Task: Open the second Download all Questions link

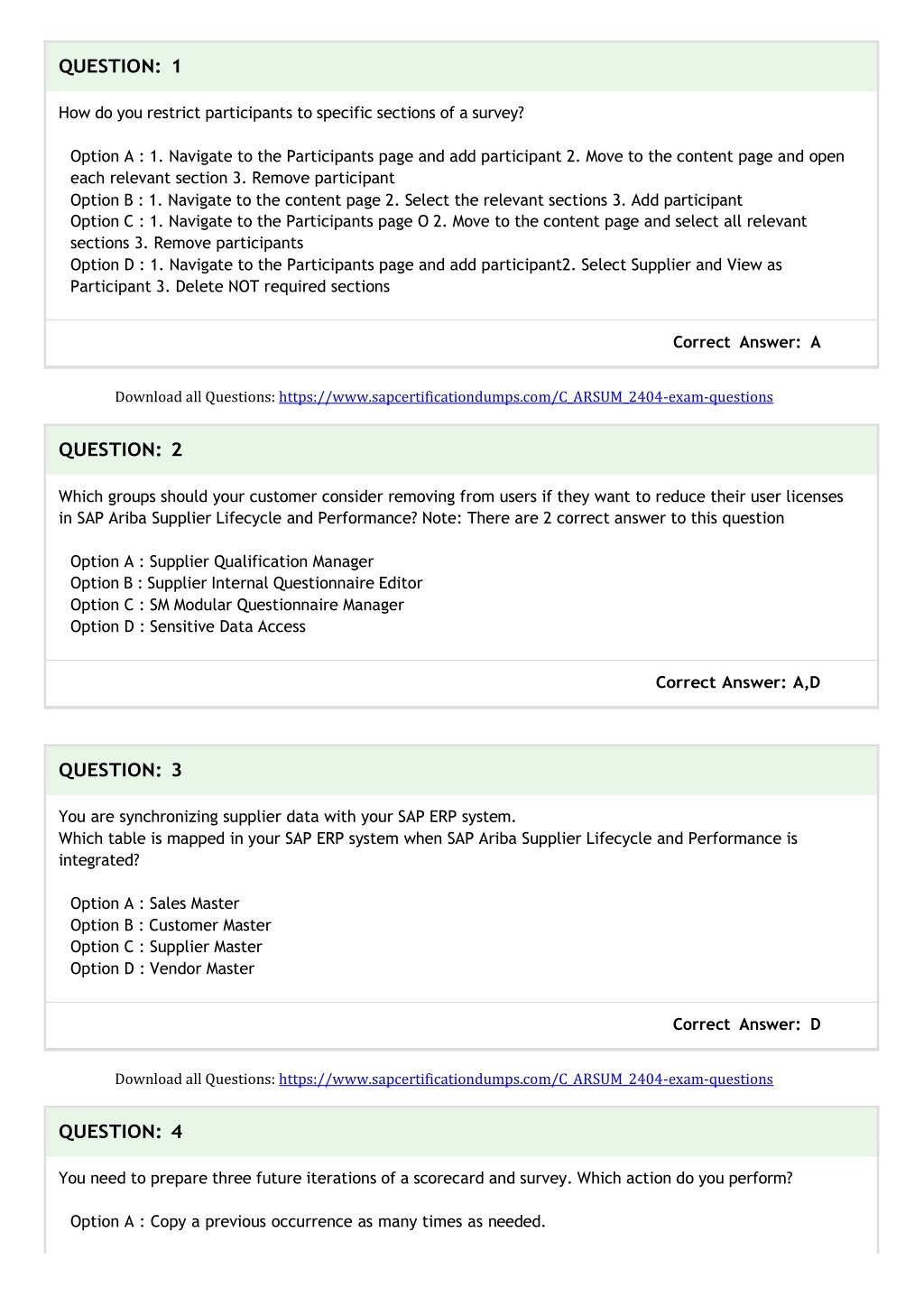Action: click(525, 1079)
